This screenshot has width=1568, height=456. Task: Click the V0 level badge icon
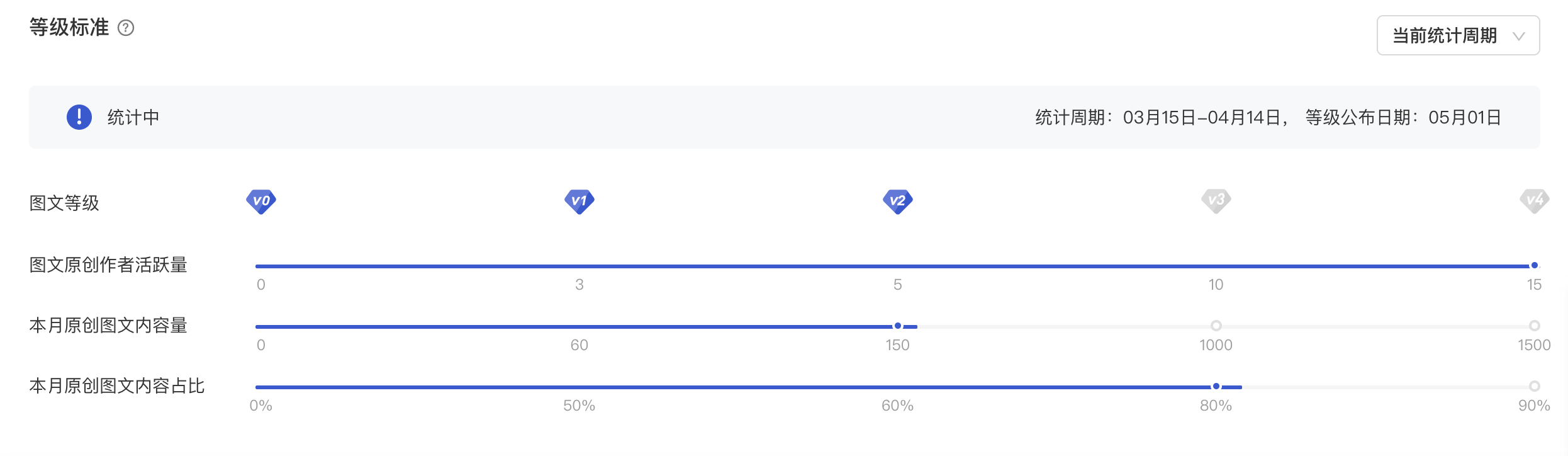(x=261, y=202)
